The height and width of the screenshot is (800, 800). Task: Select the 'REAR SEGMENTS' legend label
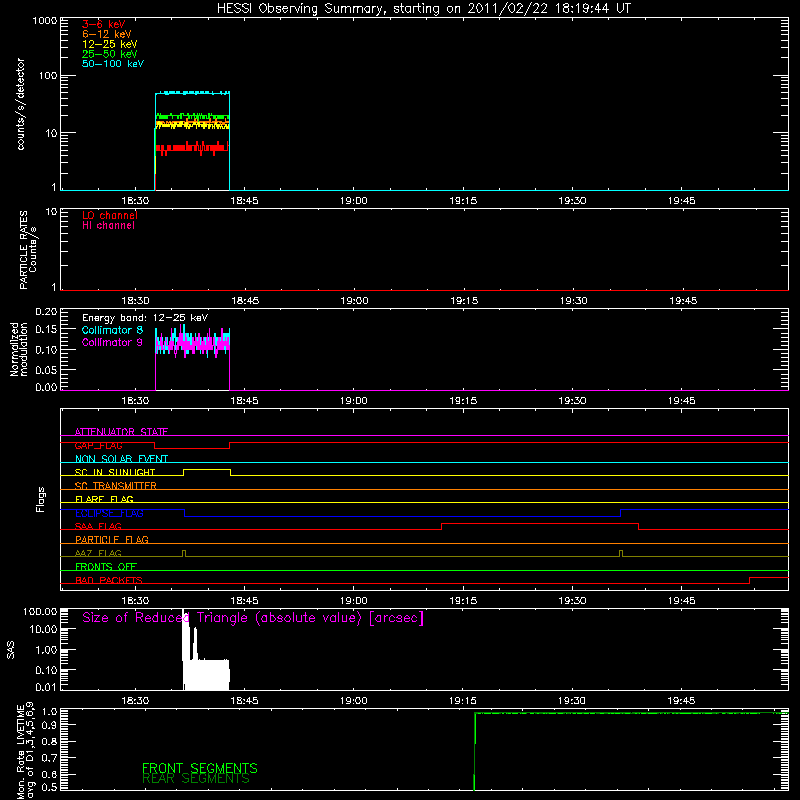(195, 778)
